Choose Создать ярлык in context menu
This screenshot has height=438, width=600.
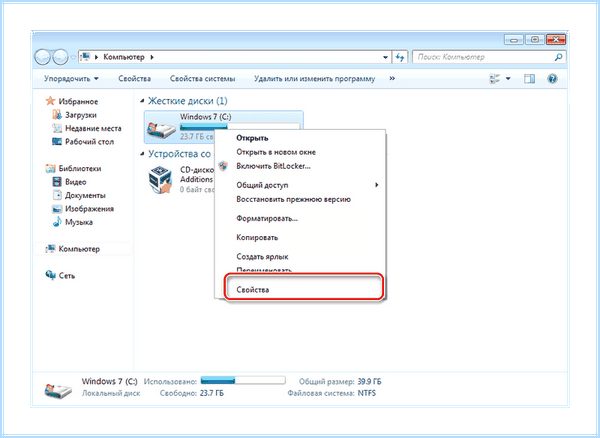tap(262, 257)
